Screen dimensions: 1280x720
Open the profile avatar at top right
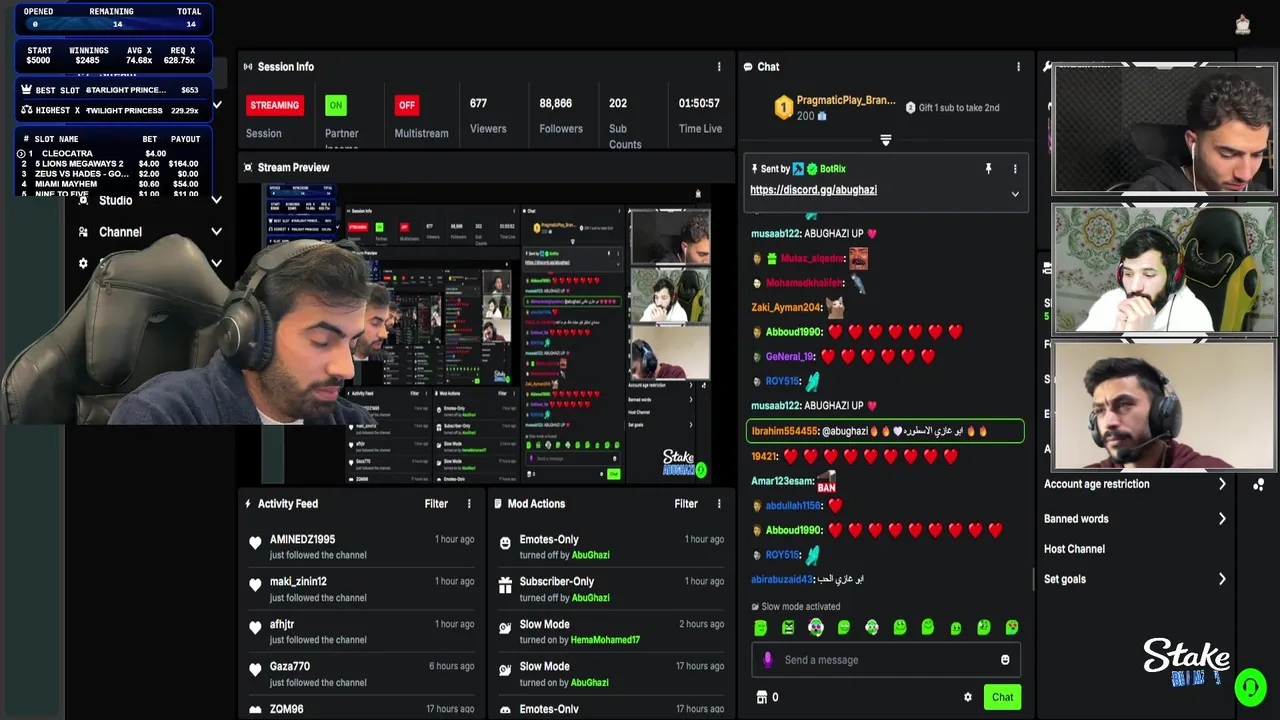(x=1242, y=25)
